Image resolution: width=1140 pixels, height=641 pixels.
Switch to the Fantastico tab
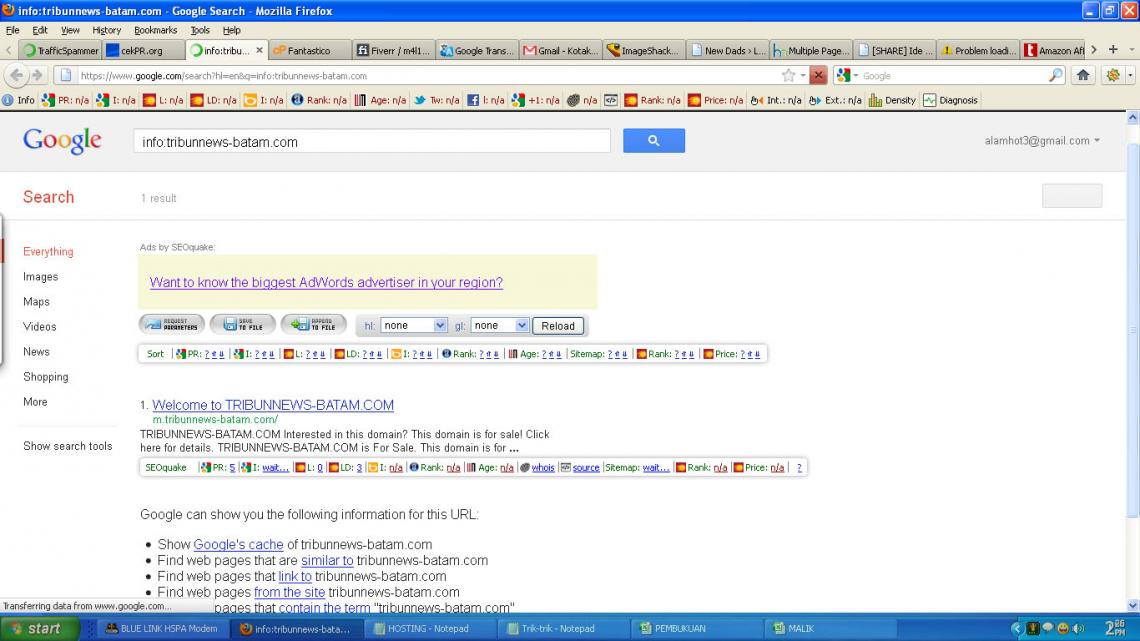pyautogui.click(x=308, y=50)
